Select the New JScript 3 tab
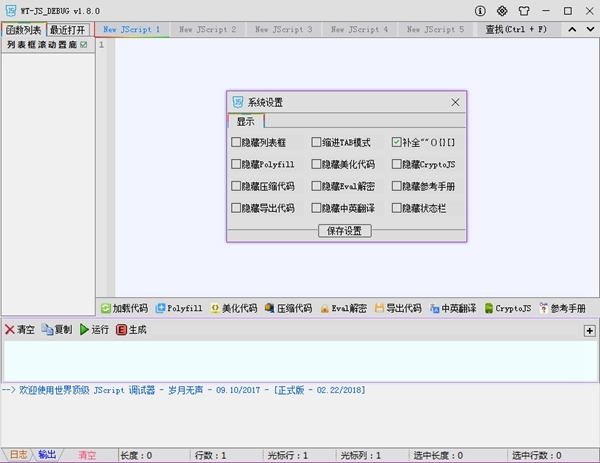Viewport: 600px width, 463px height. coord(284,29)
